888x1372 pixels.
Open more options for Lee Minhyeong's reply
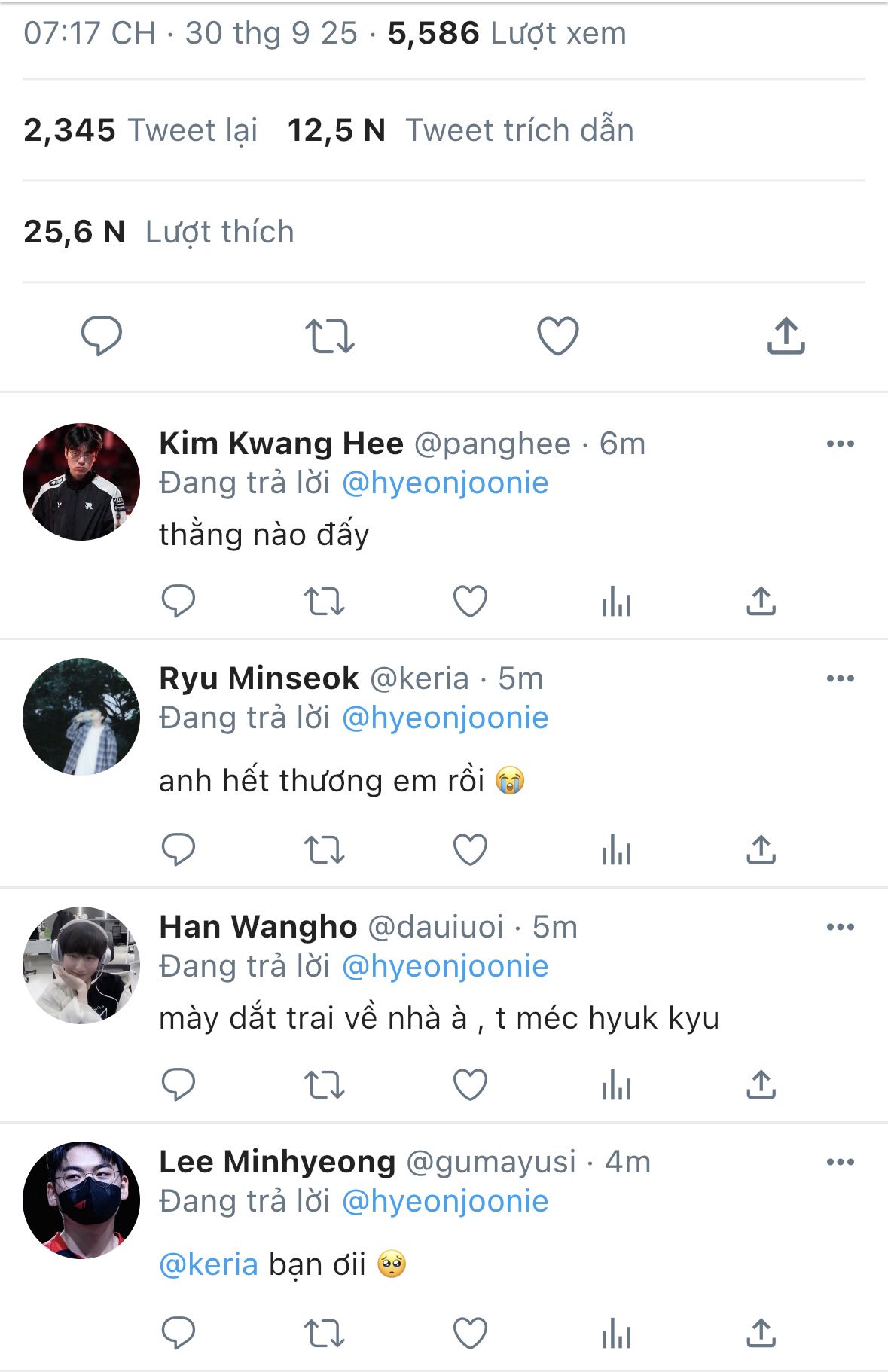(x=840, y=1162)
